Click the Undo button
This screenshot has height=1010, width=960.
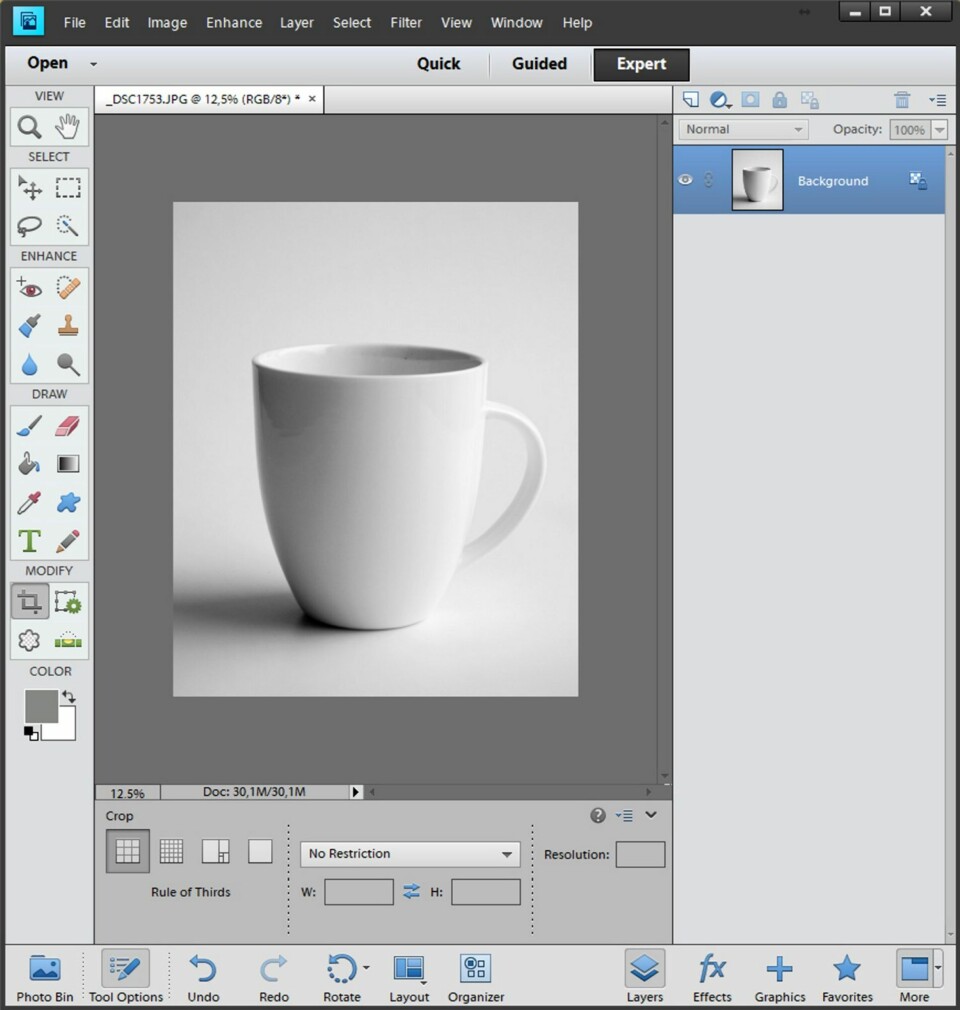203,977
